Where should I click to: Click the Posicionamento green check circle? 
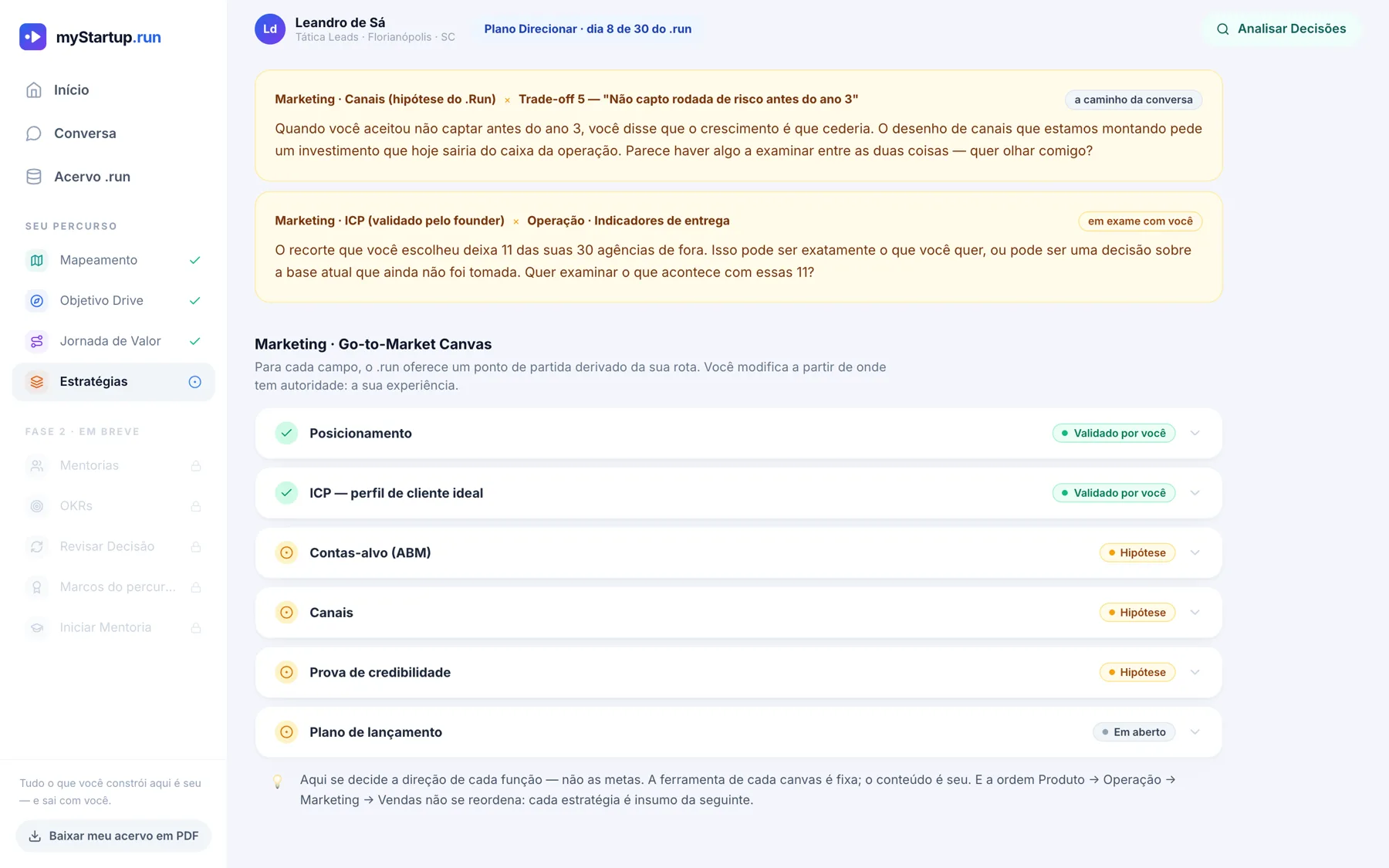click(286, 434)
